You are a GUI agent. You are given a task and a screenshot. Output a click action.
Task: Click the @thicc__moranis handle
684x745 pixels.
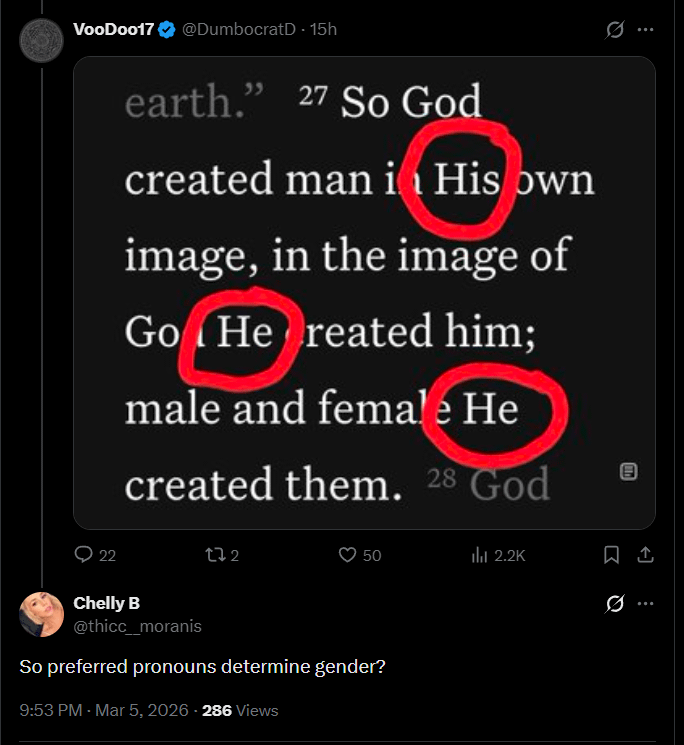click(137, 626)
